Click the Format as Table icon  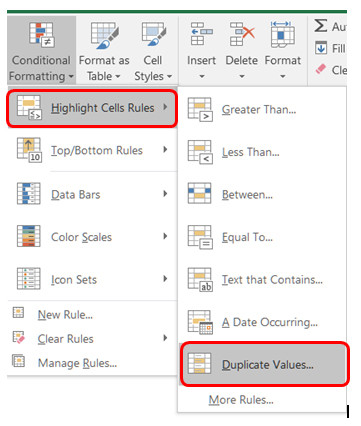tap(104, 34)
